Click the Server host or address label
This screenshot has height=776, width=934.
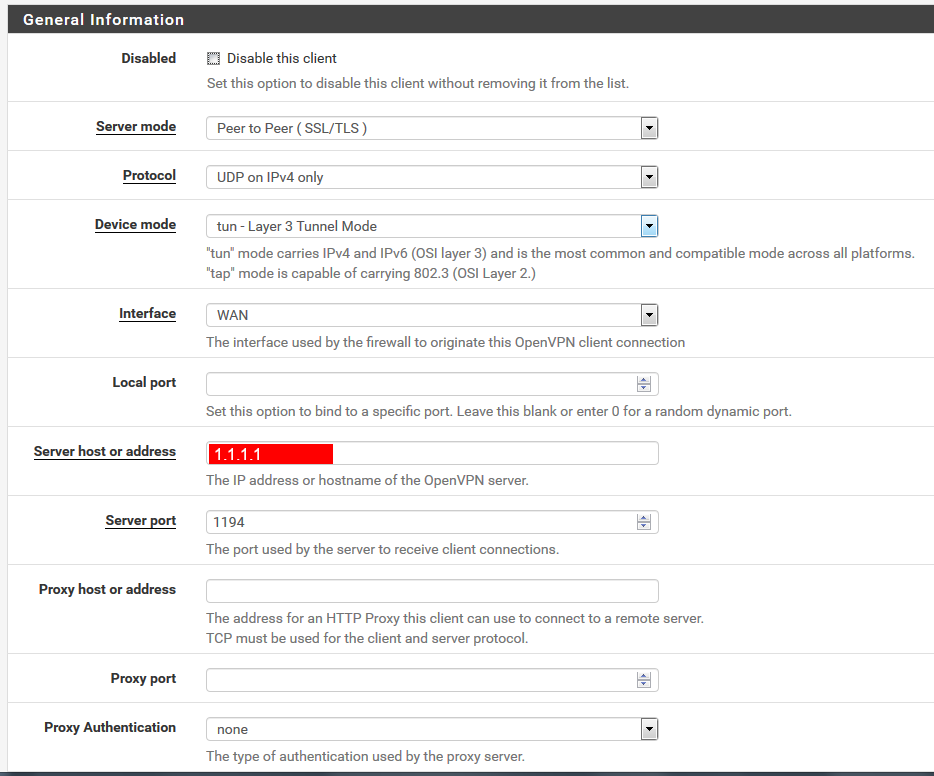pyautogui.click(x=105, y=452)
